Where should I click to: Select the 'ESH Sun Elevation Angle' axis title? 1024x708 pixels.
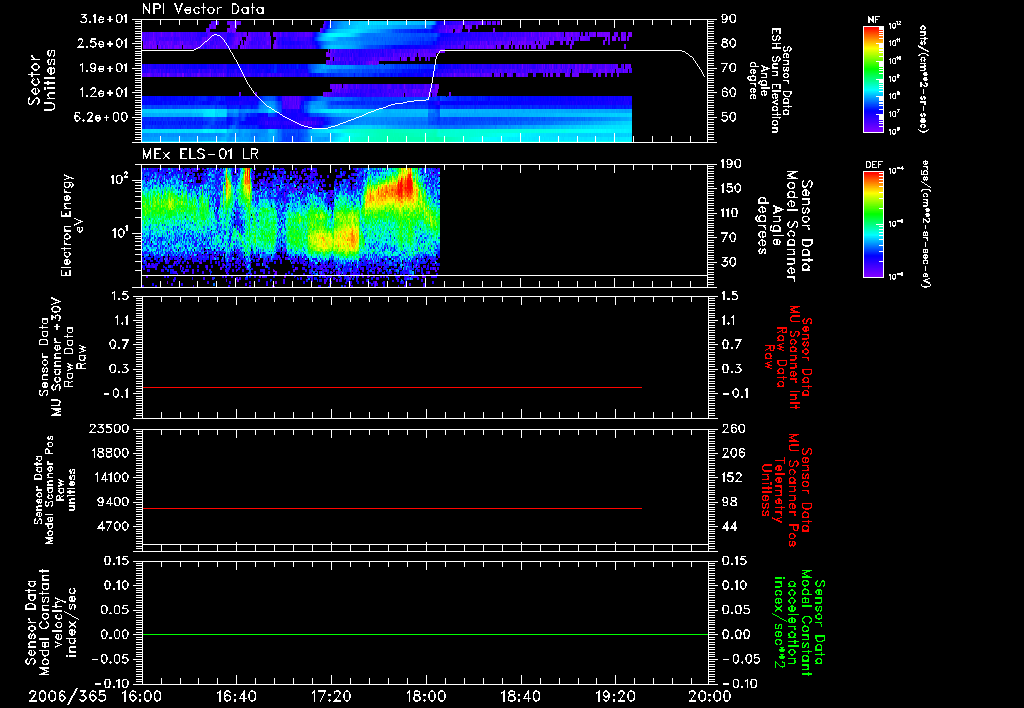click(769, 80)
